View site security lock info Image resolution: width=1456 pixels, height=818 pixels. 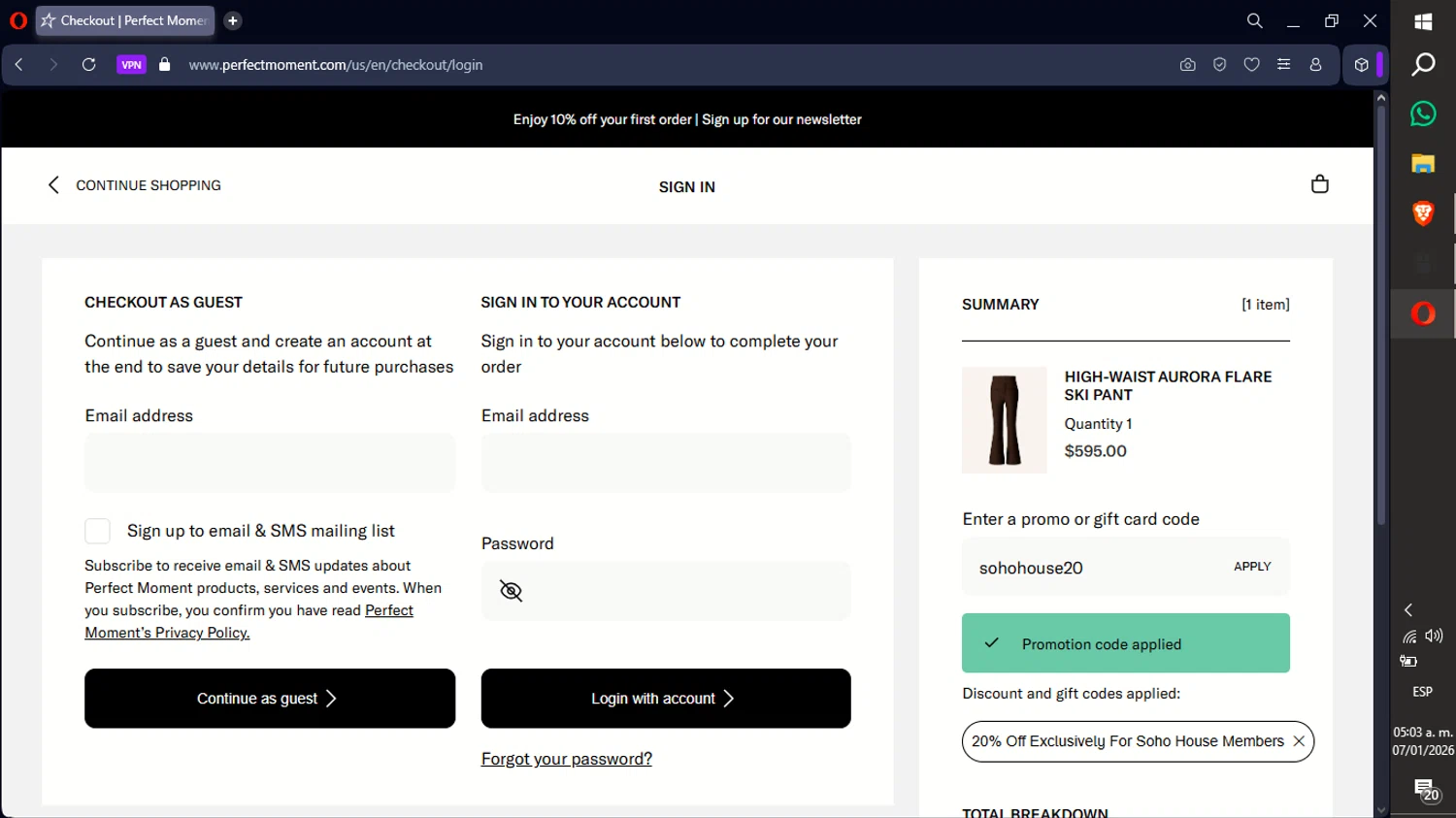coord(165,65)
